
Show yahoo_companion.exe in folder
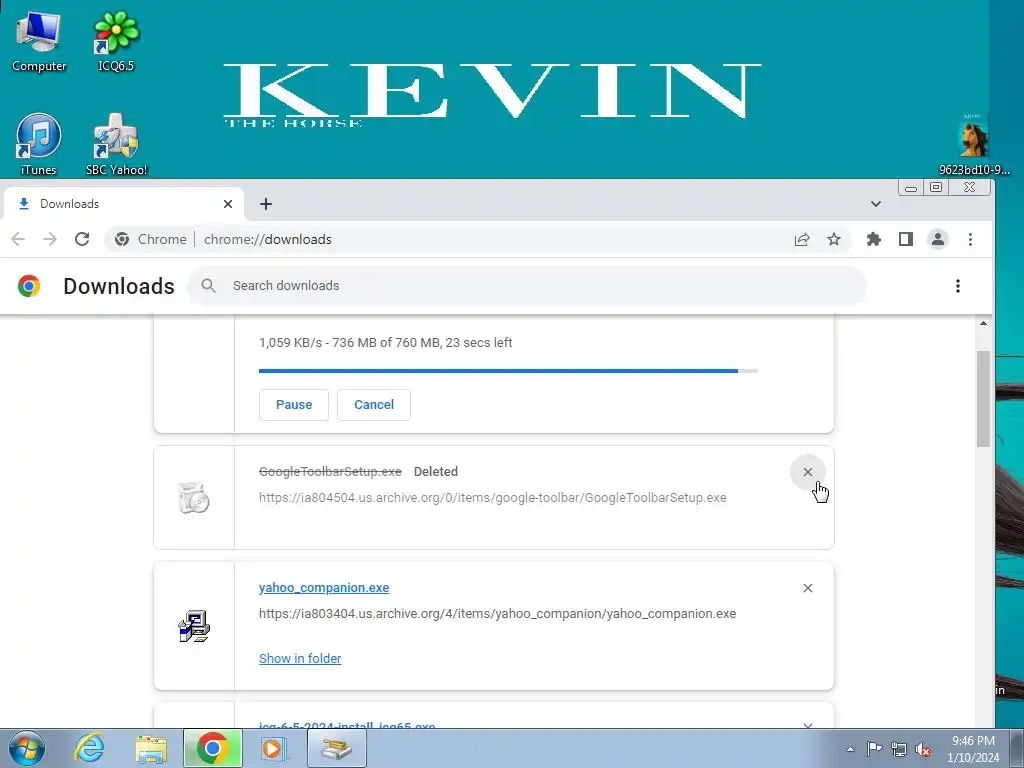click(x=300, y=658)
